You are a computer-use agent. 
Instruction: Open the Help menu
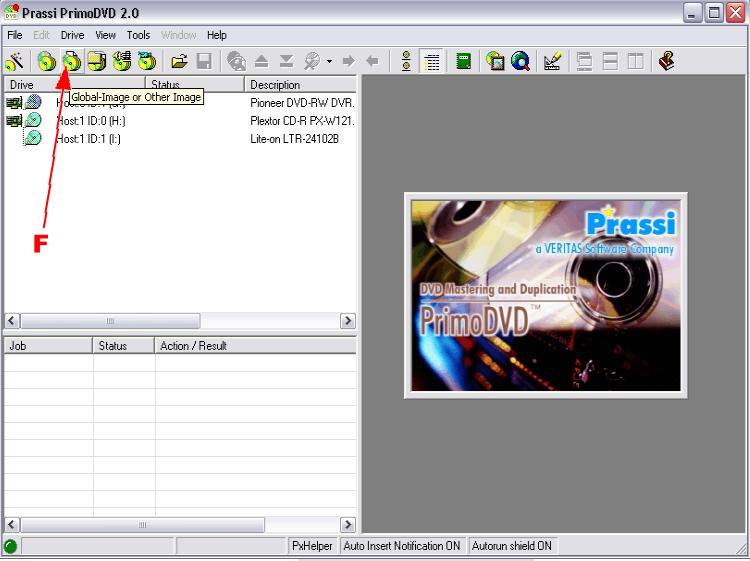[217, 35]
